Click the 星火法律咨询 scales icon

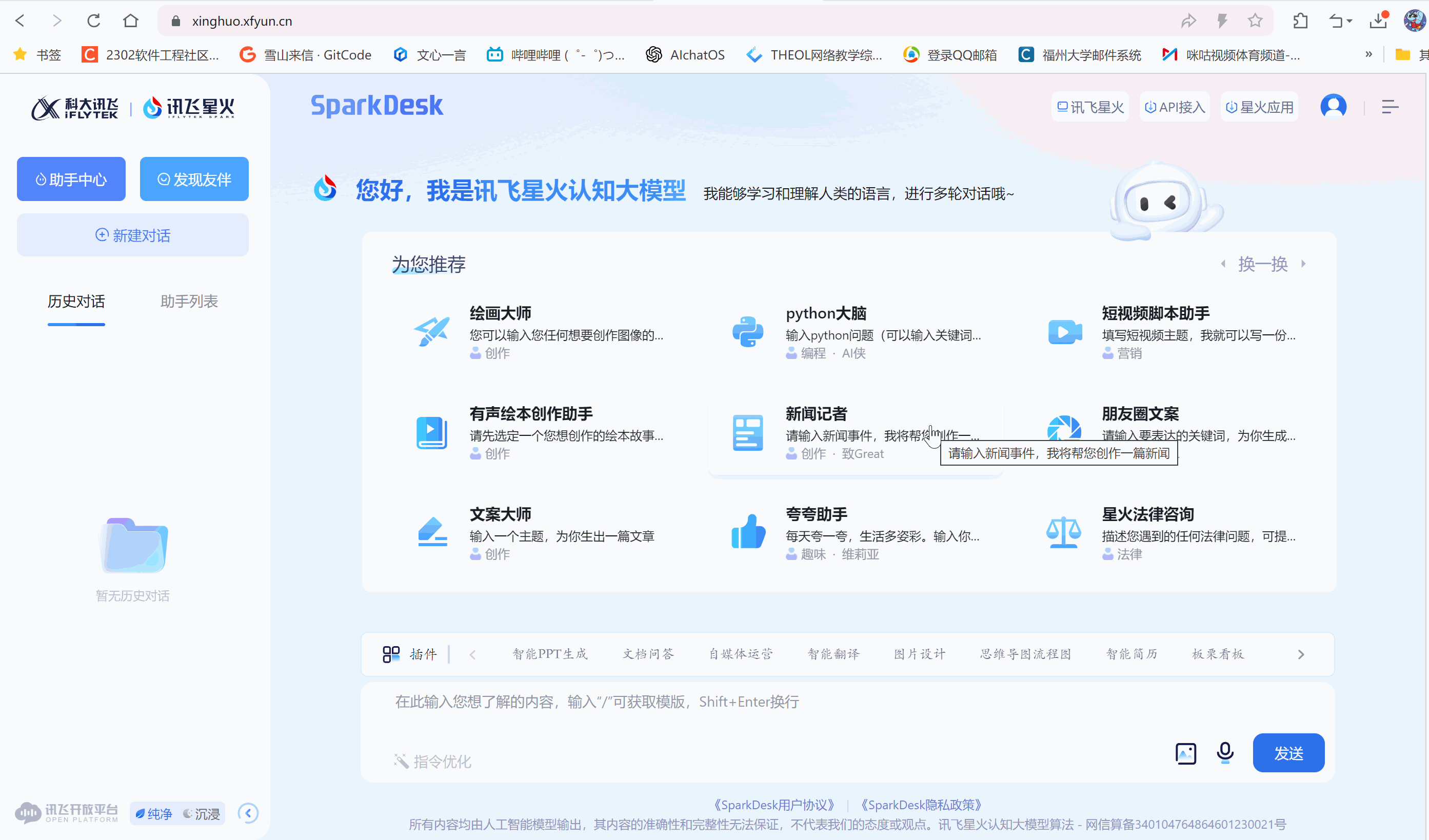coord(1063,532)
